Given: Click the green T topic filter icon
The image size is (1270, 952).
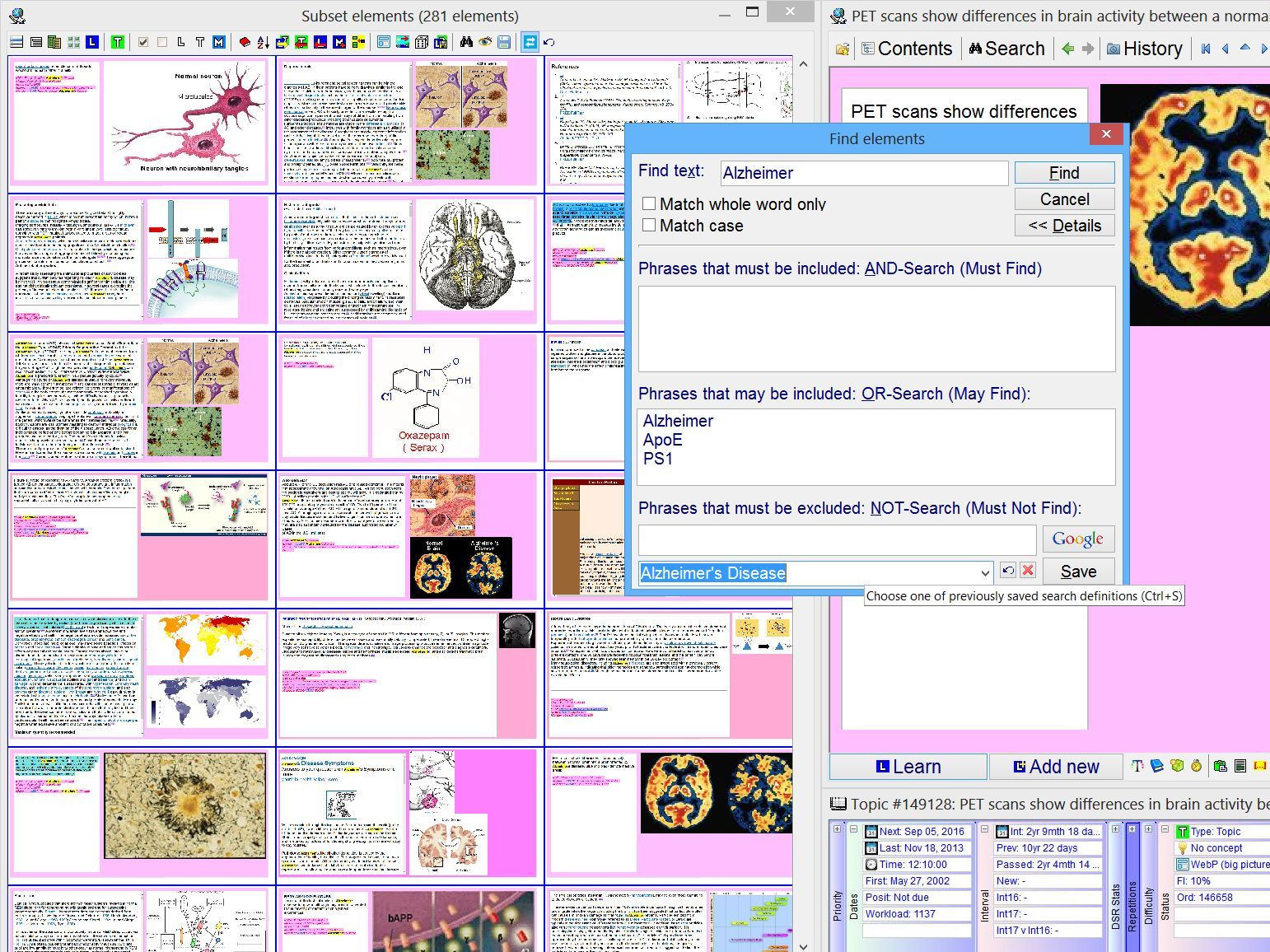Looking at the screenshot, I should 118,42.
